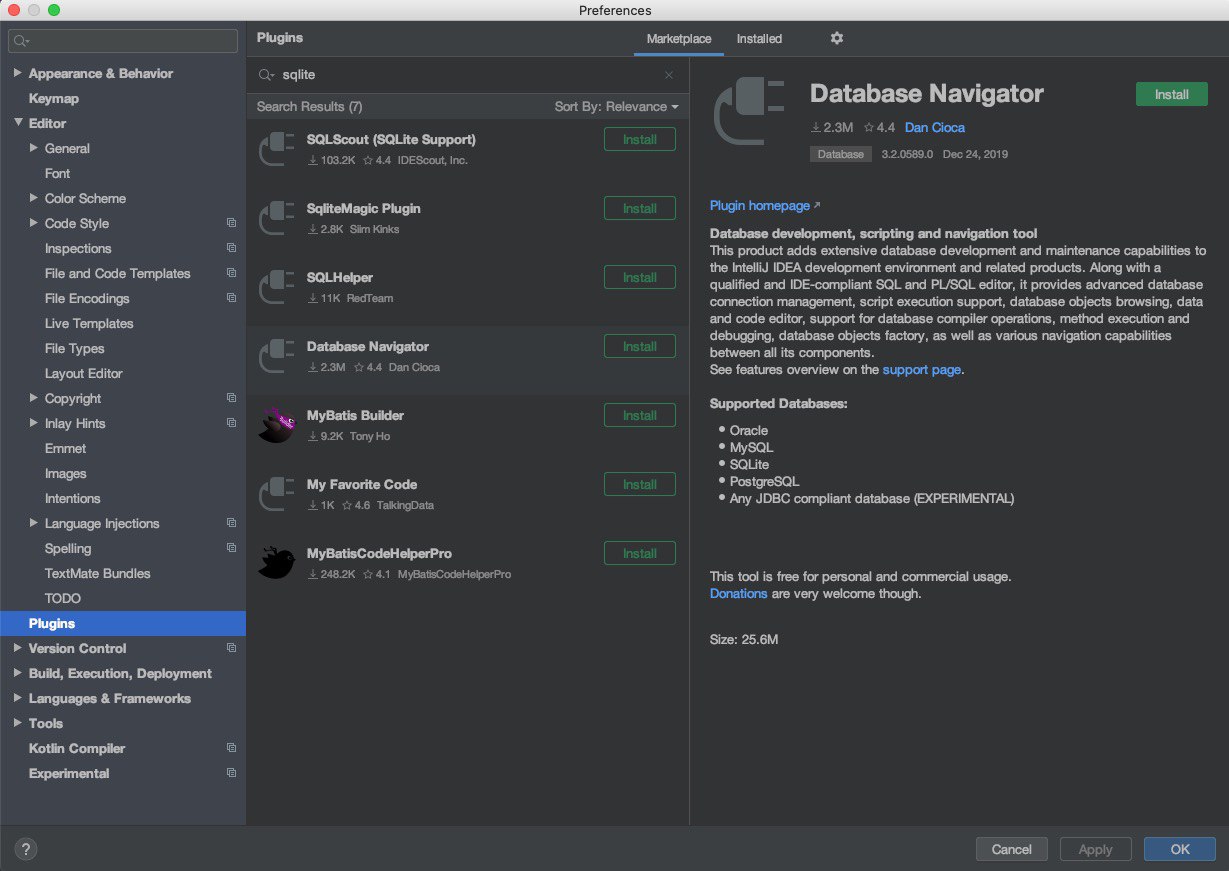The image size is (1229, 871).
Task: Click the Database category tag
Action: (840, 155)
